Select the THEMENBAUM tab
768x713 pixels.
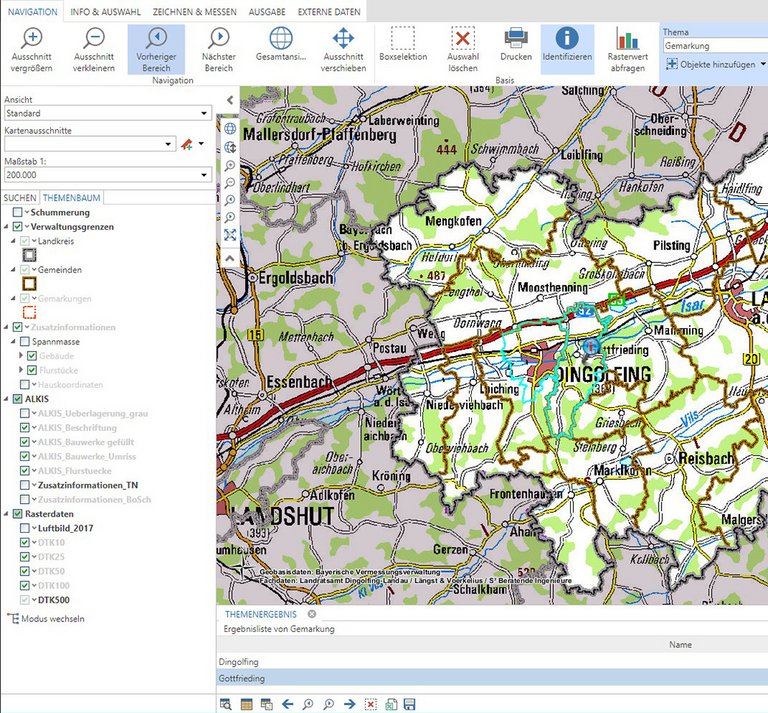(72, 198)
